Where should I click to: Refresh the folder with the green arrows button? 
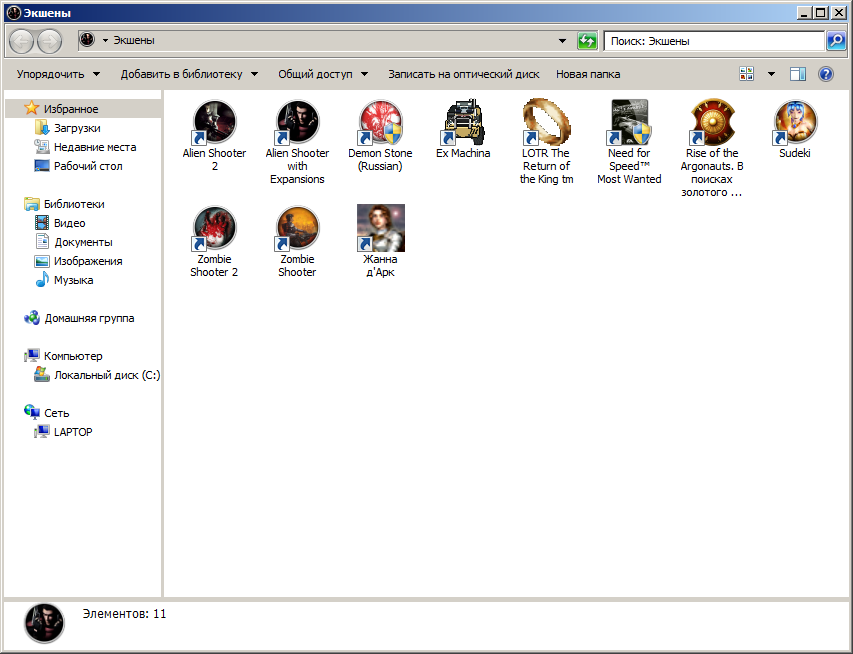[x=587, y=41]
